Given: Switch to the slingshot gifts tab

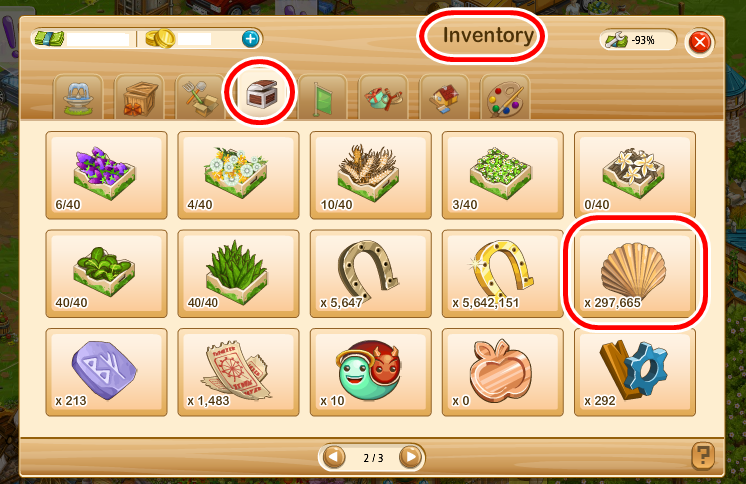Looking at the screenshot, I should [x=383, y=97].
